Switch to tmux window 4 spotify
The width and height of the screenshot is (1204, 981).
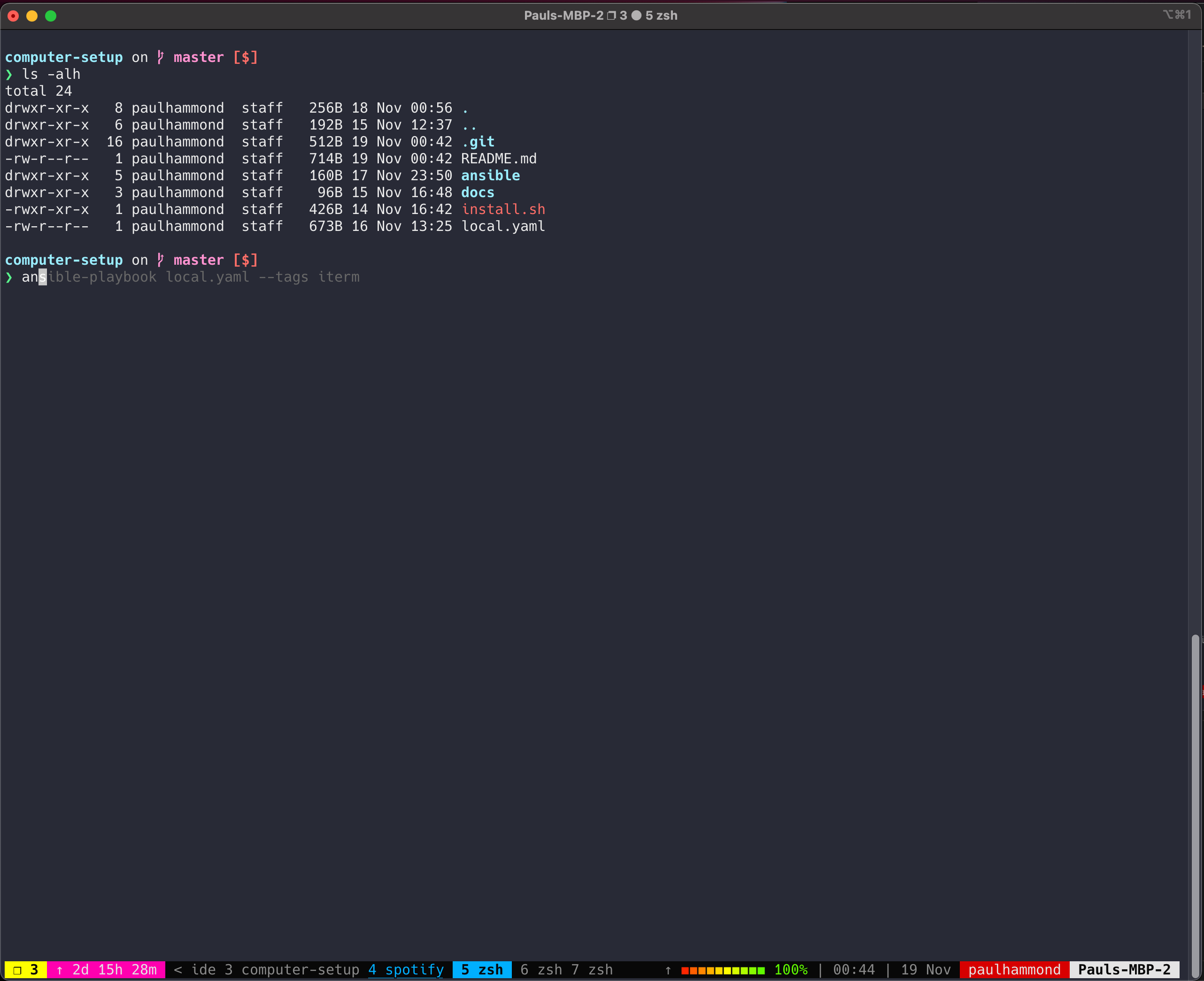point(406,970)
